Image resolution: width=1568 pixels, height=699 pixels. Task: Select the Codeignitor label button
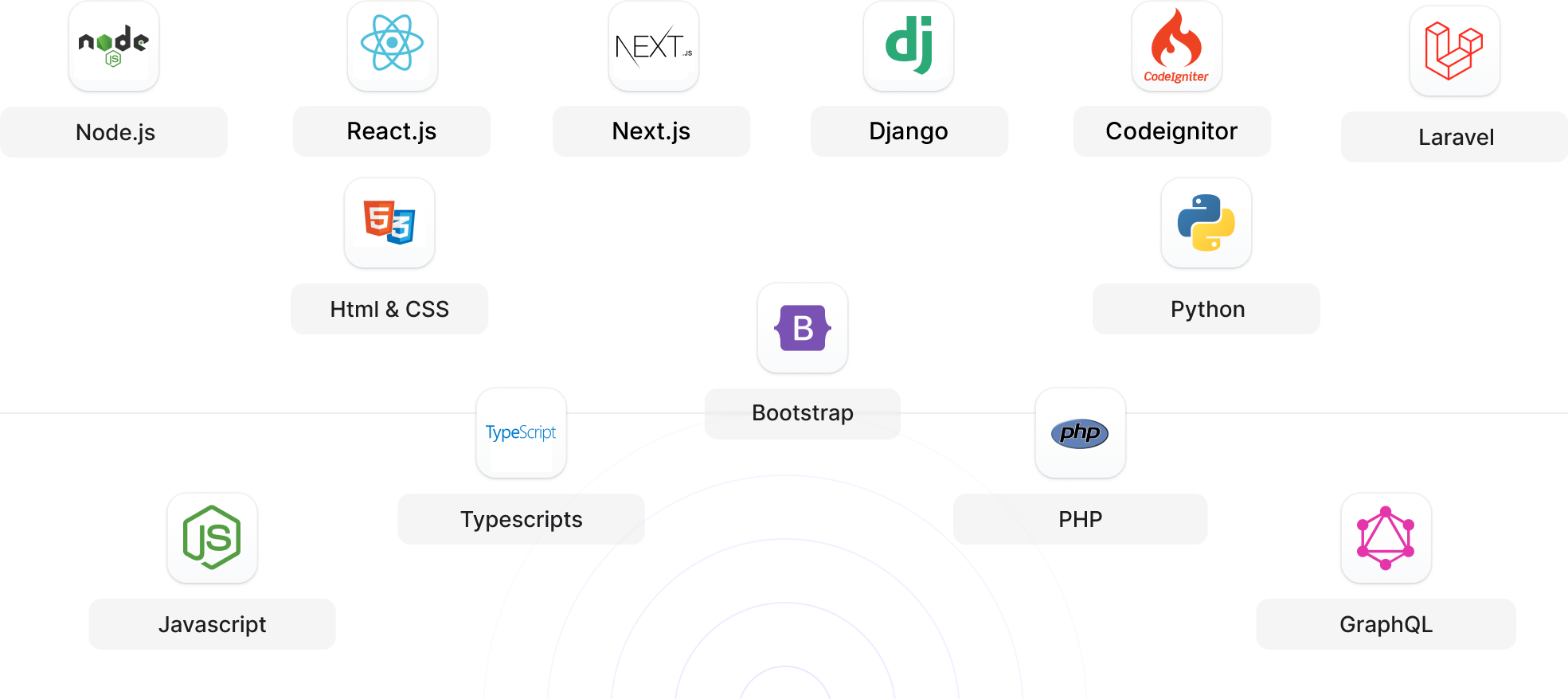[x=1171, y=131]
